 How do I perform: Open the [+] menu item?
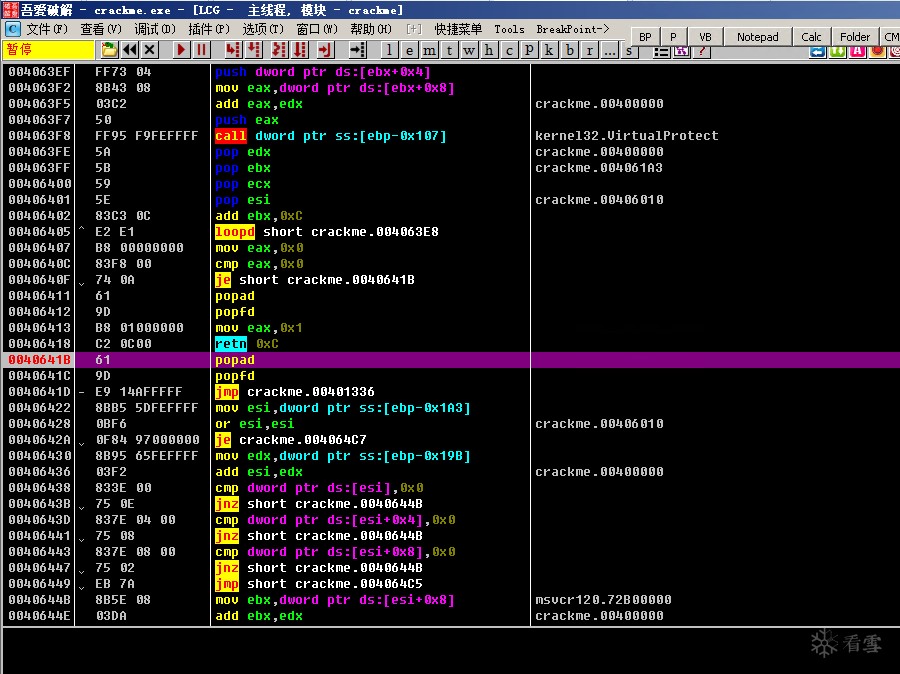pyautogui.click(x=413, y=29)
